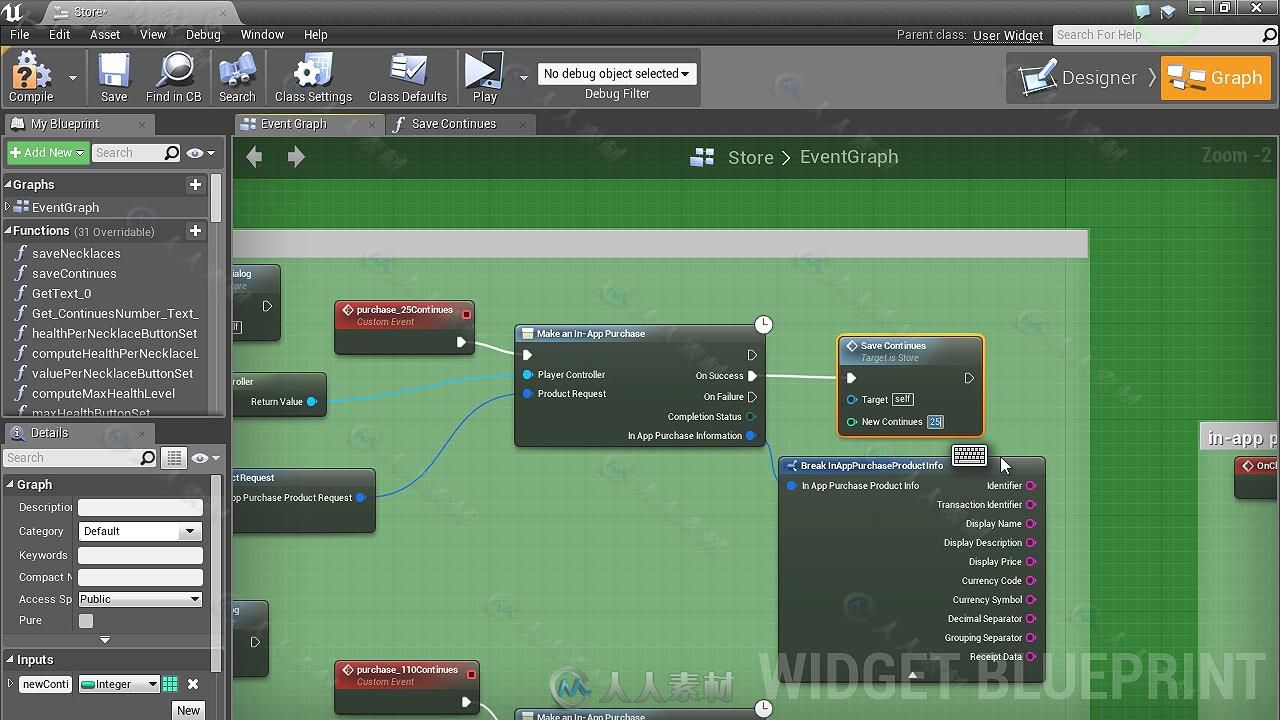The image size is (1280, 720).
Task: Click Description input field
Action: pos(140,507)
